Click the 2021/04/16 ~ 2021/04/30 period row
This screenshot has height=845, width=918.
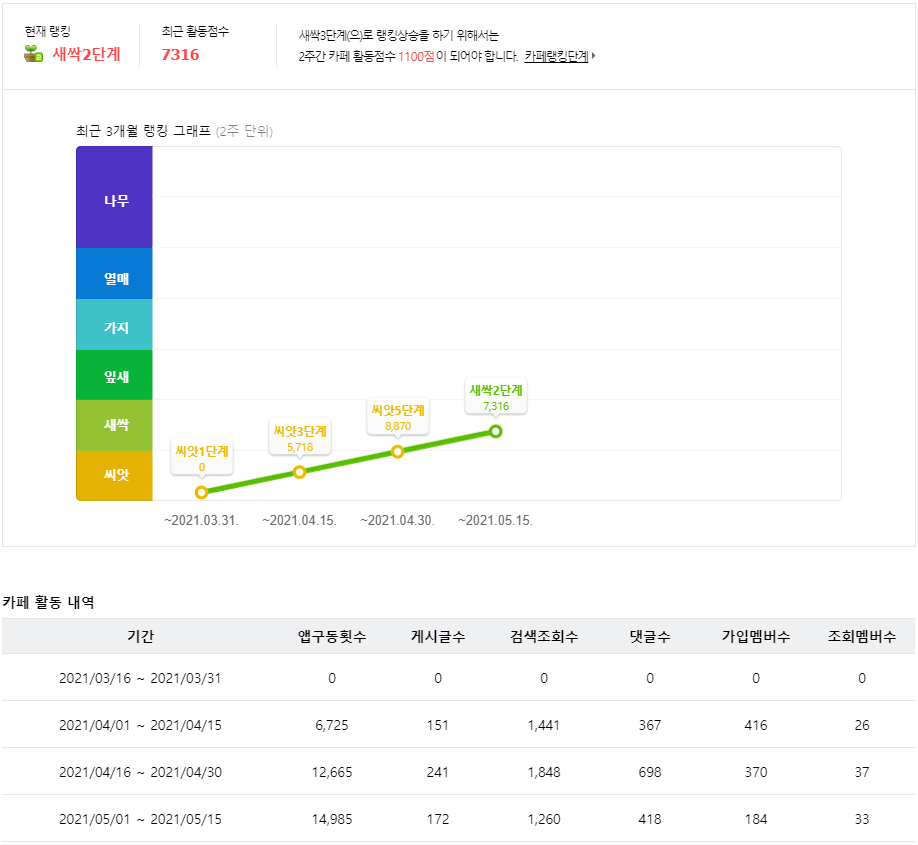click(459, 772)
